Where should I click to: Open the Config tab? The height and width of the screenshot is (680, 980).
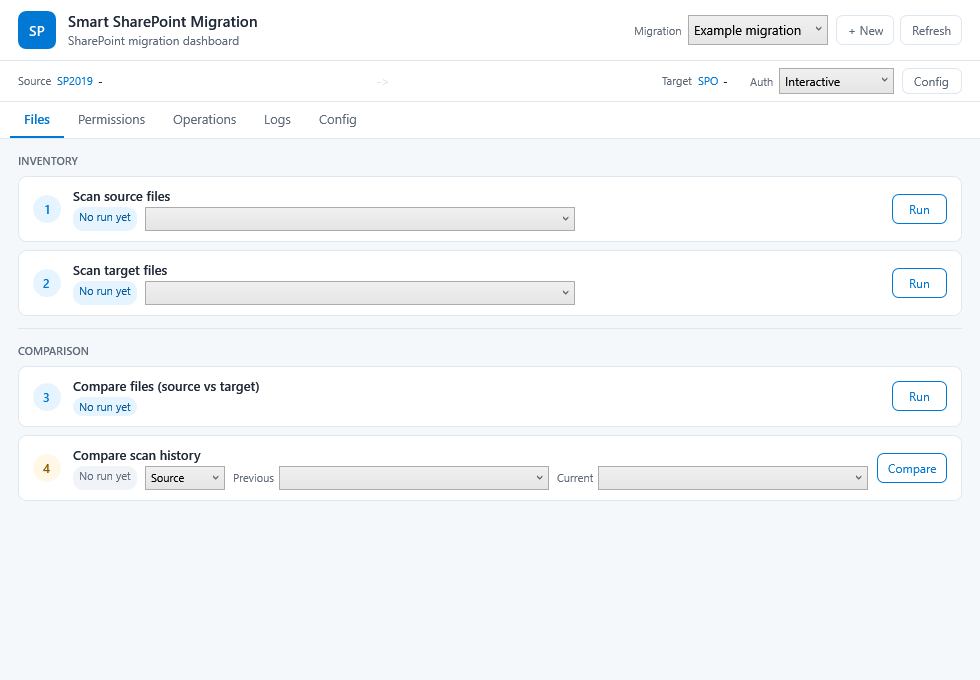pyautogui.click(x=338, y=119)
